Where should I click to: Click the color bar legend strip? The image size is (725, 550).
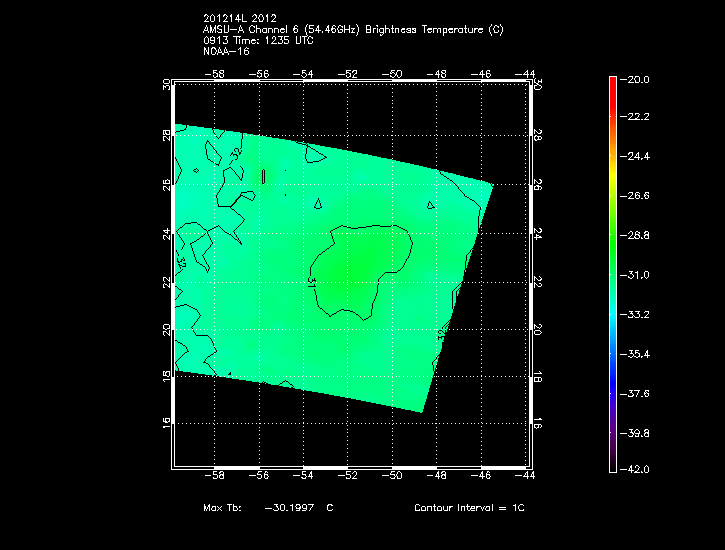(613, 273)
